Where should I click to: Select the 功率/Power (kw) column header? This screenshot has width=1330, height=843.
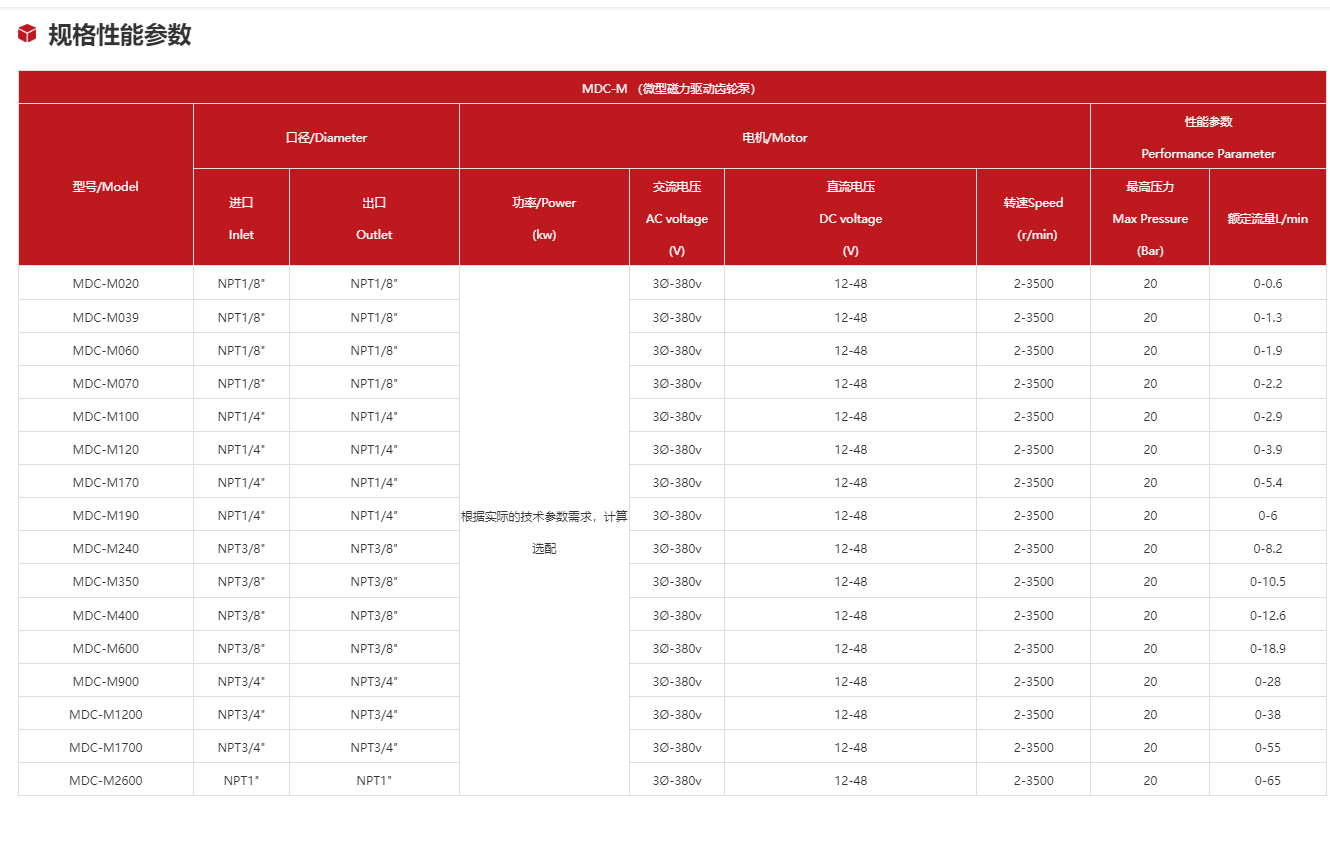click(x=544, y=218)
